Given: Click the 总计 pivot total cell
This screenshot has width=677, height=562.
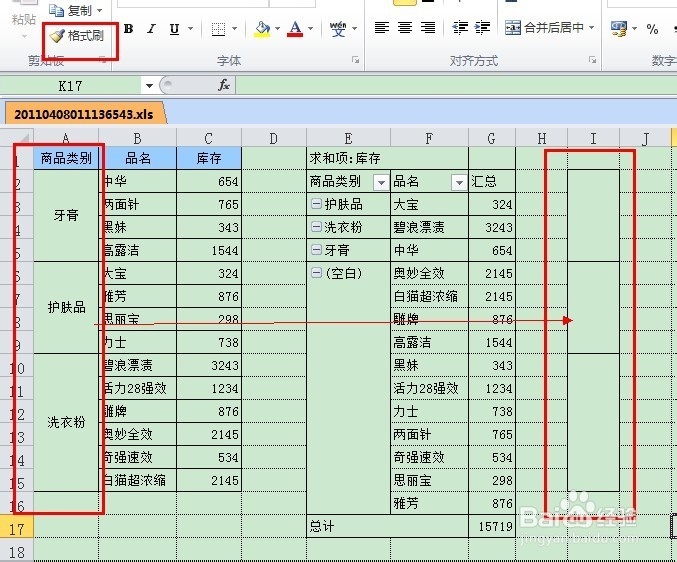Looking at the screenshot, I should (x=387, y=526).
